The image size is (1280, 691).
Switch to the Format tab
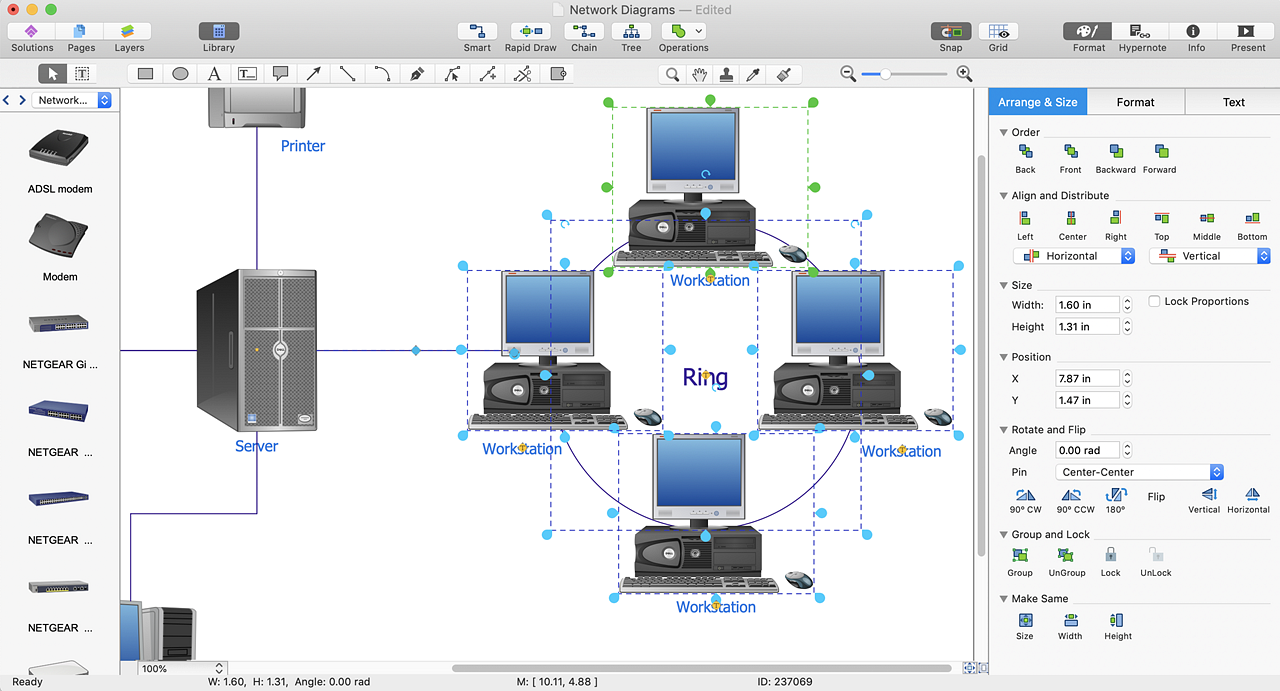[x=1135, y=102]
